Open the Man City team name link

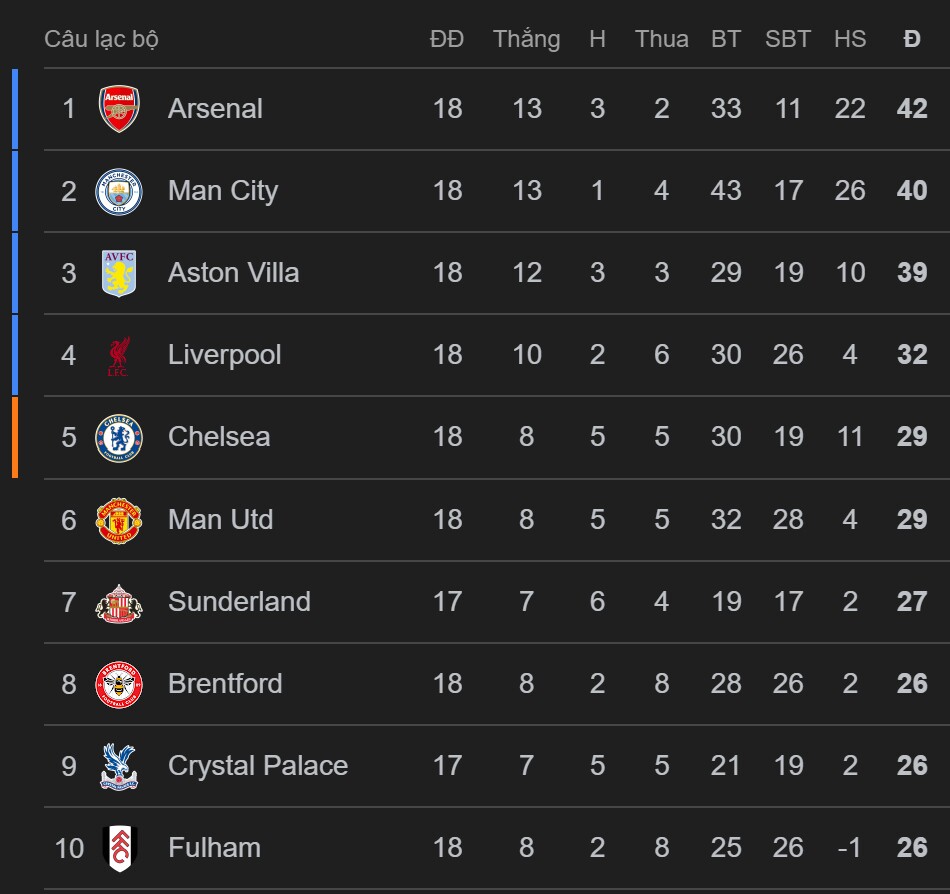pos(223,191)
